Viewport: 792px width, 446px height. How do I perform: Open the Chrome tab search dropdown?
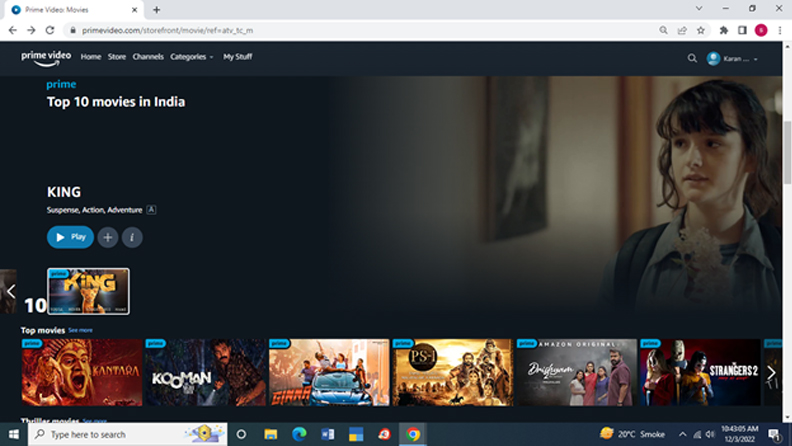tap(699, 9)
